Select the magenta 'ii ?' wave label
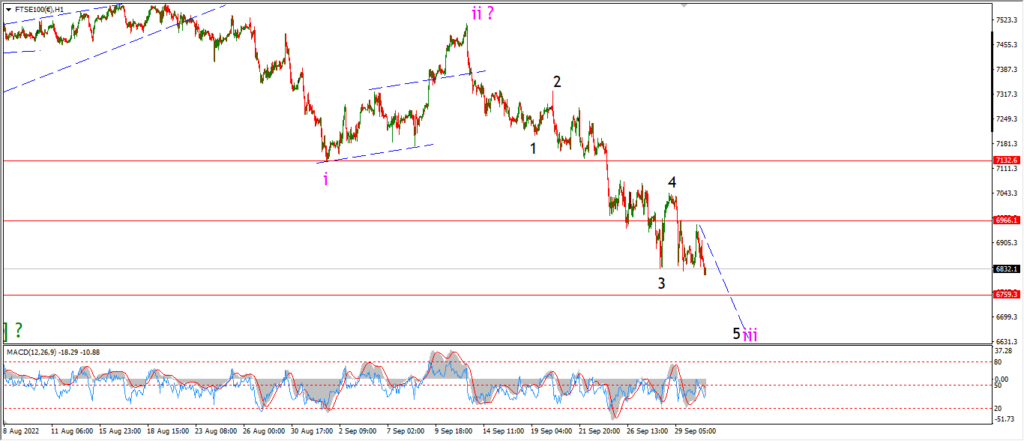The image size is (1024, 441). (483, 13)
